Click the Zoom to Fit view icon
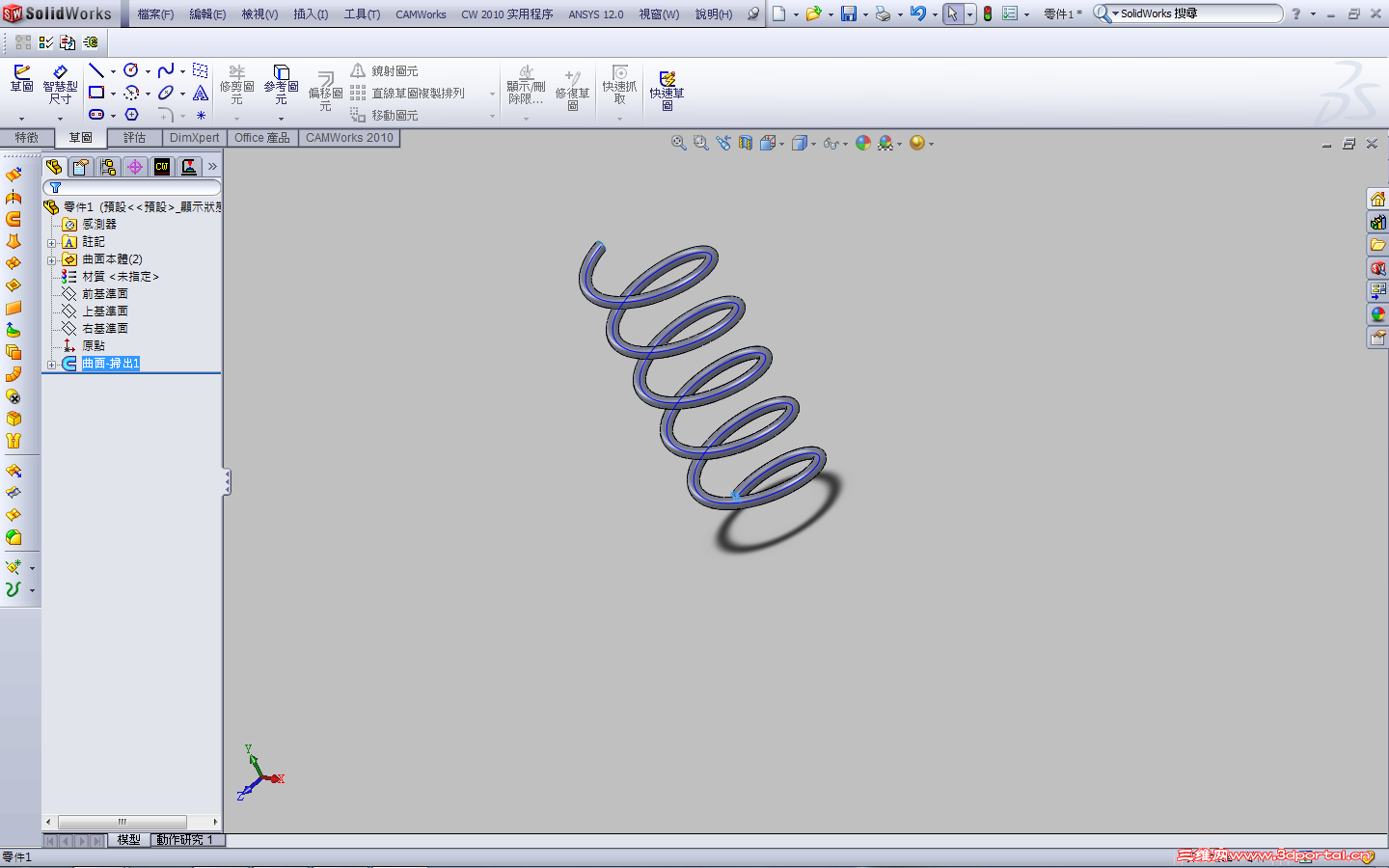The width and height of the screenshot is (1389, 868). coord(679,143)
